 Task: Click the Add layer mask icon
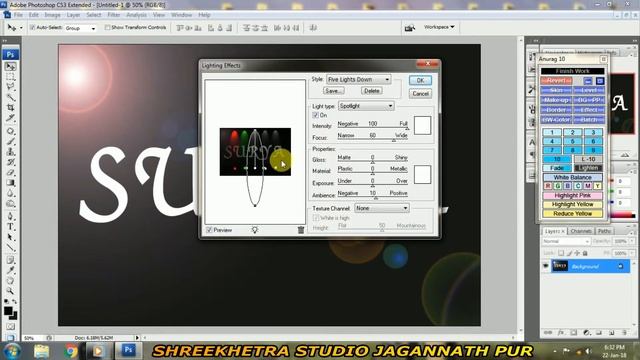click(x=573, y=333)
